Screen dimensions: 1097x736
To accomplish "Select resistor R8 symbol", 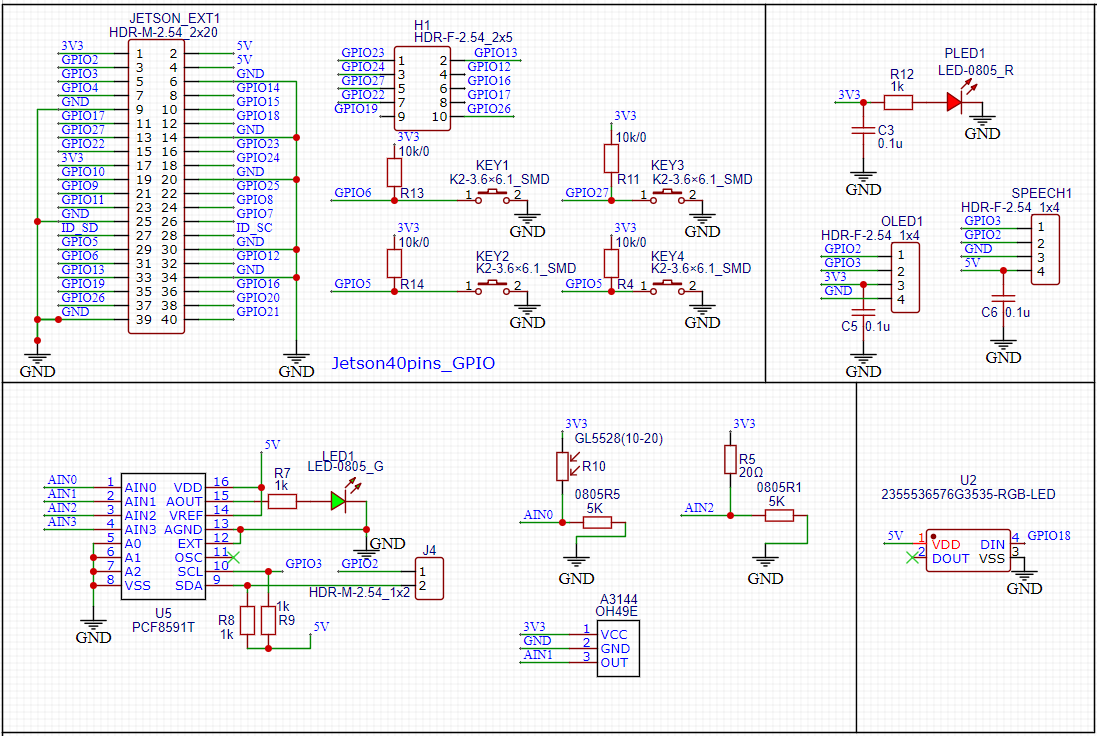I will coord(247,621).
